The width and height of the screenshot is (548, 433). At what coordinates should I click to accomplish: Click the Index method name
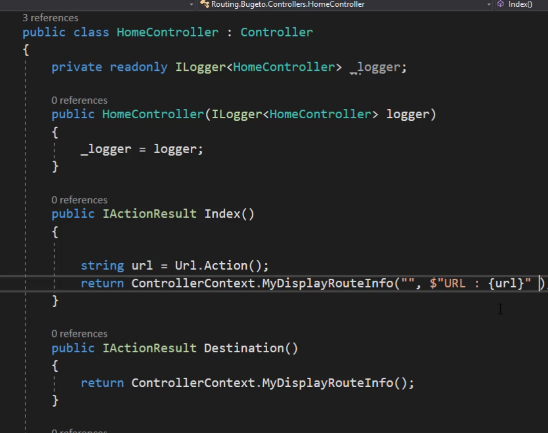point(222,214)
